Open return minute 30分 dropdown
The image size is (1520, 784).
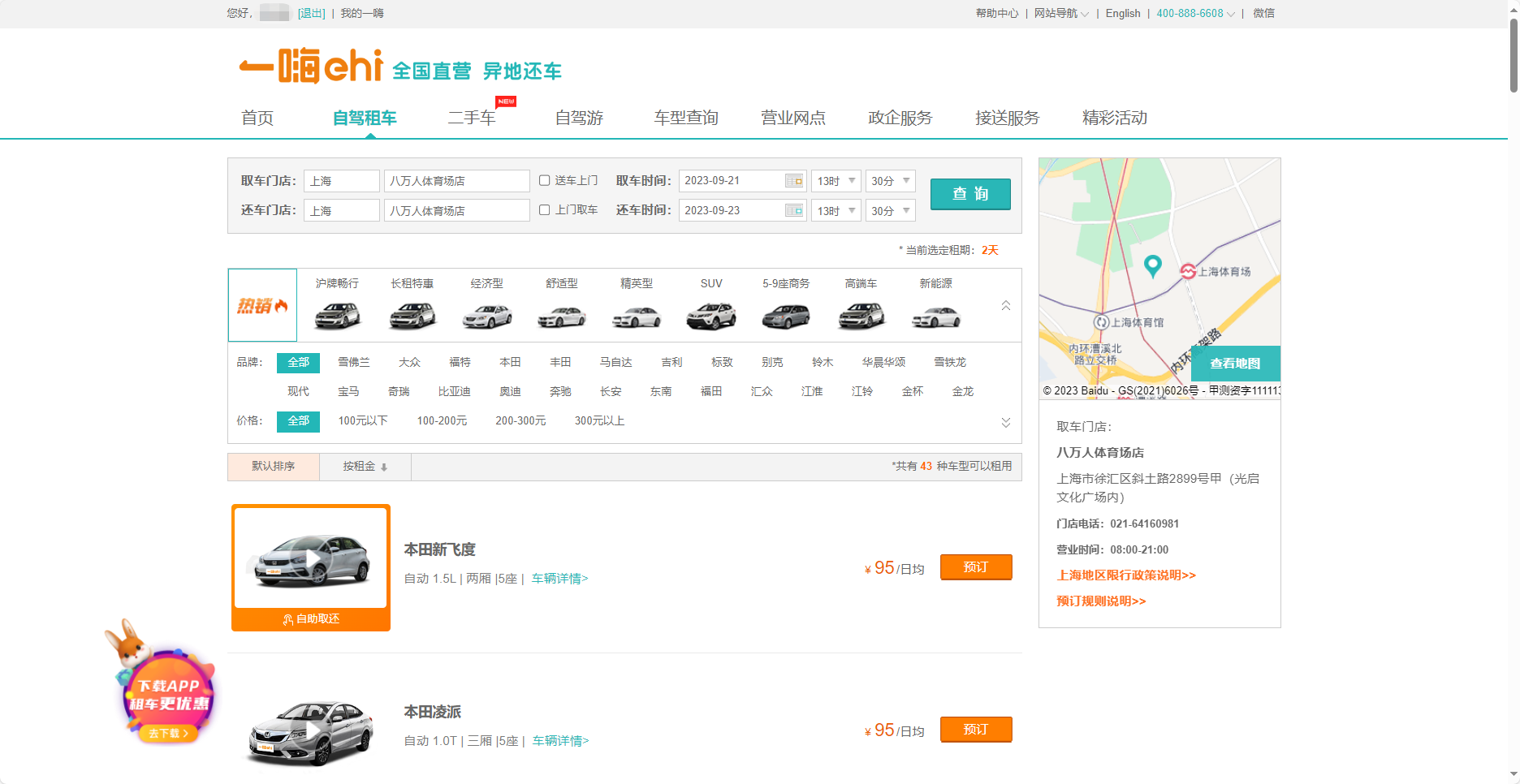point(890,210)
